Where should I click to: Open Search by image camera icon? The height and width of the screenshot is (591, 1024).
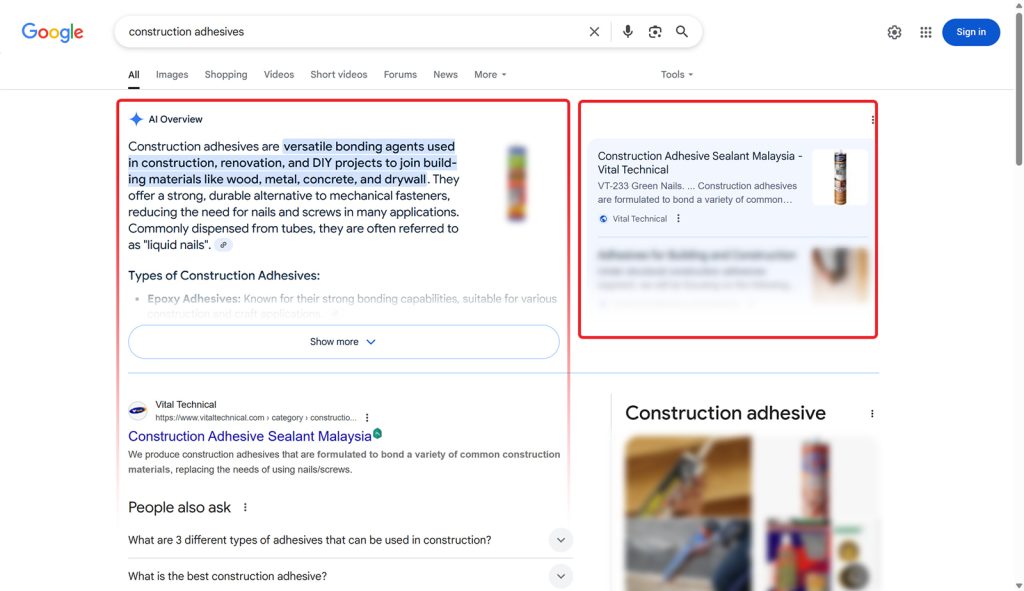pyautogui.click(x=654, y=31)
